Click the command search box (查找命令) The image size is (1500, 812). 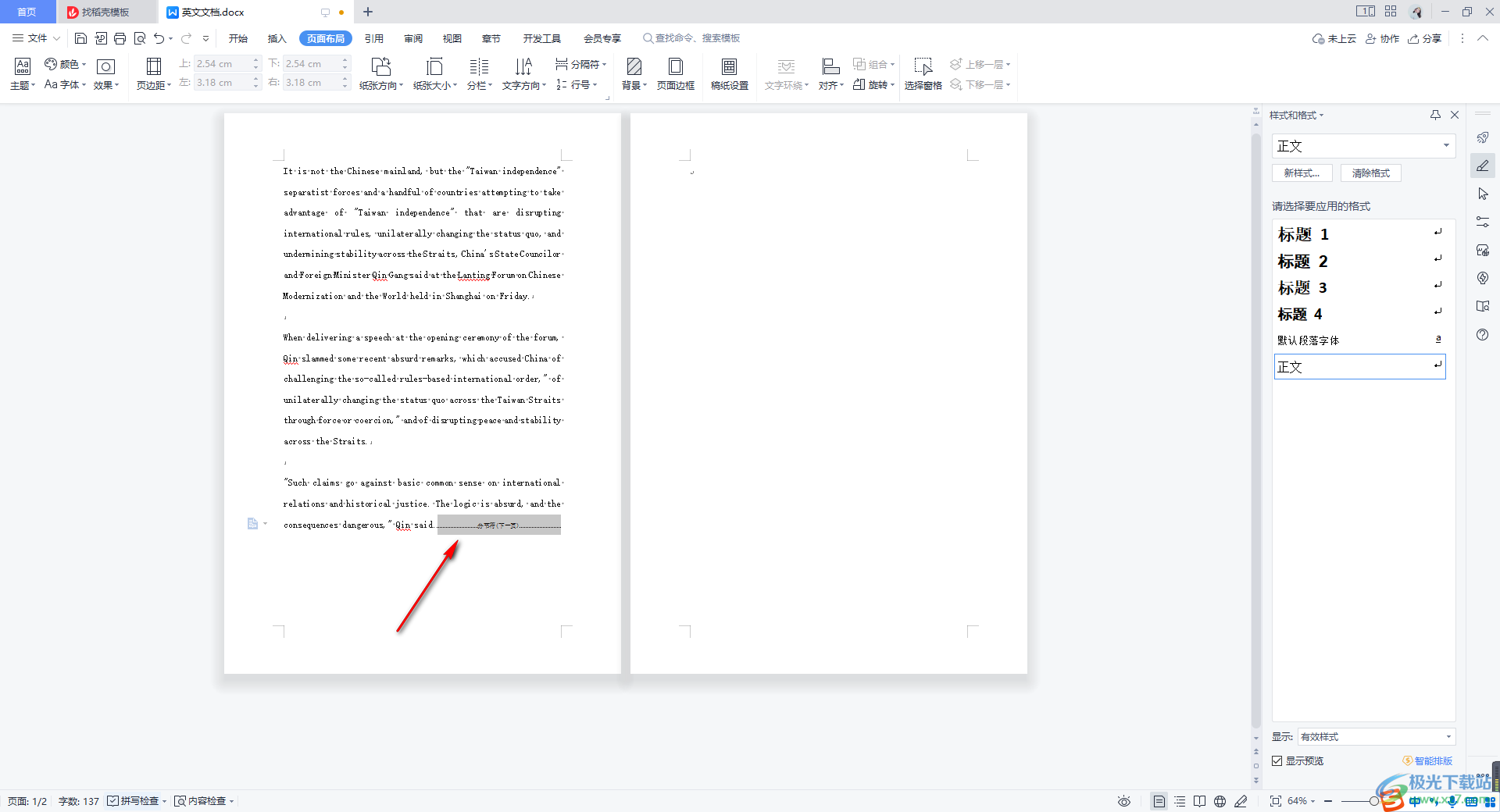tap(691, 38)
